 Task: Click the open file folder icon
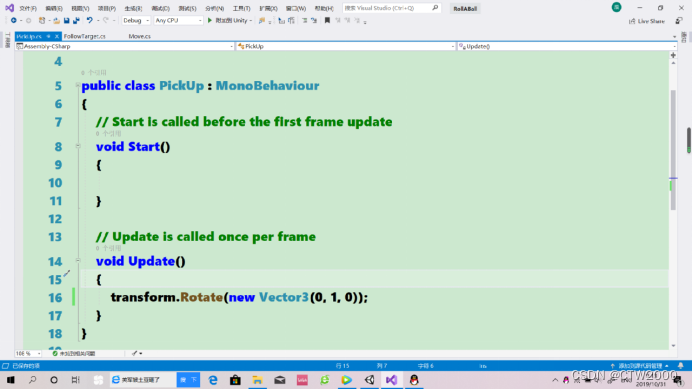tap(57, 20)
